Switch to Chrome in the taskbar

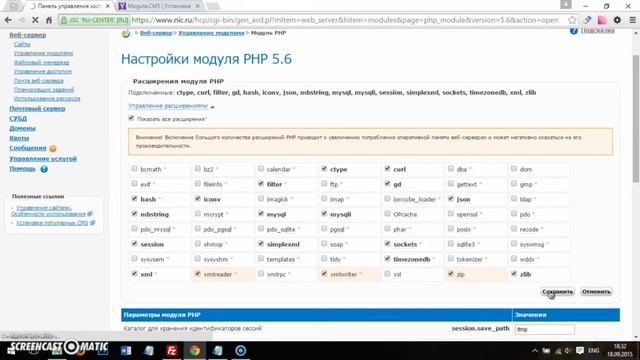tap(195, 351)
